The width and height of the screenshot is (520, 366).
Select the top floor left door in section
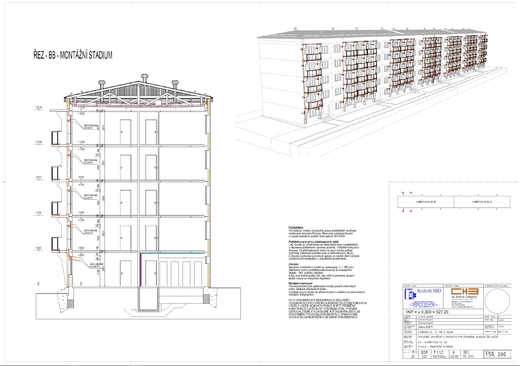click(125, 132)
